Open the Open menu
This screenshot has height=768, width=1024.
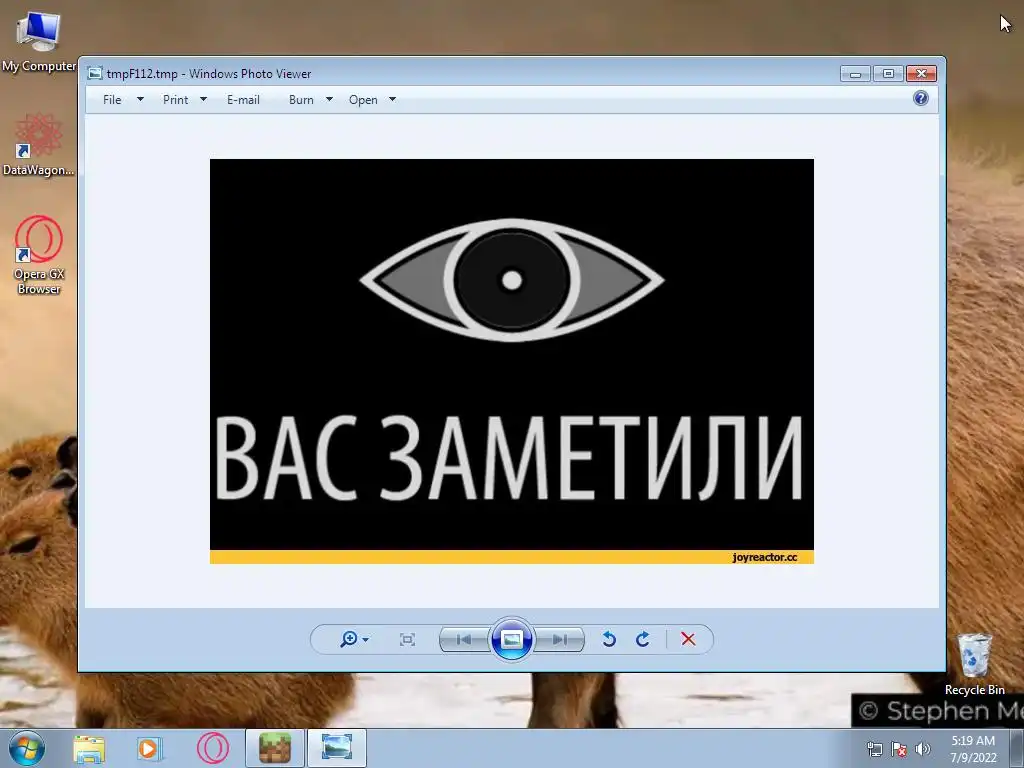363,100
